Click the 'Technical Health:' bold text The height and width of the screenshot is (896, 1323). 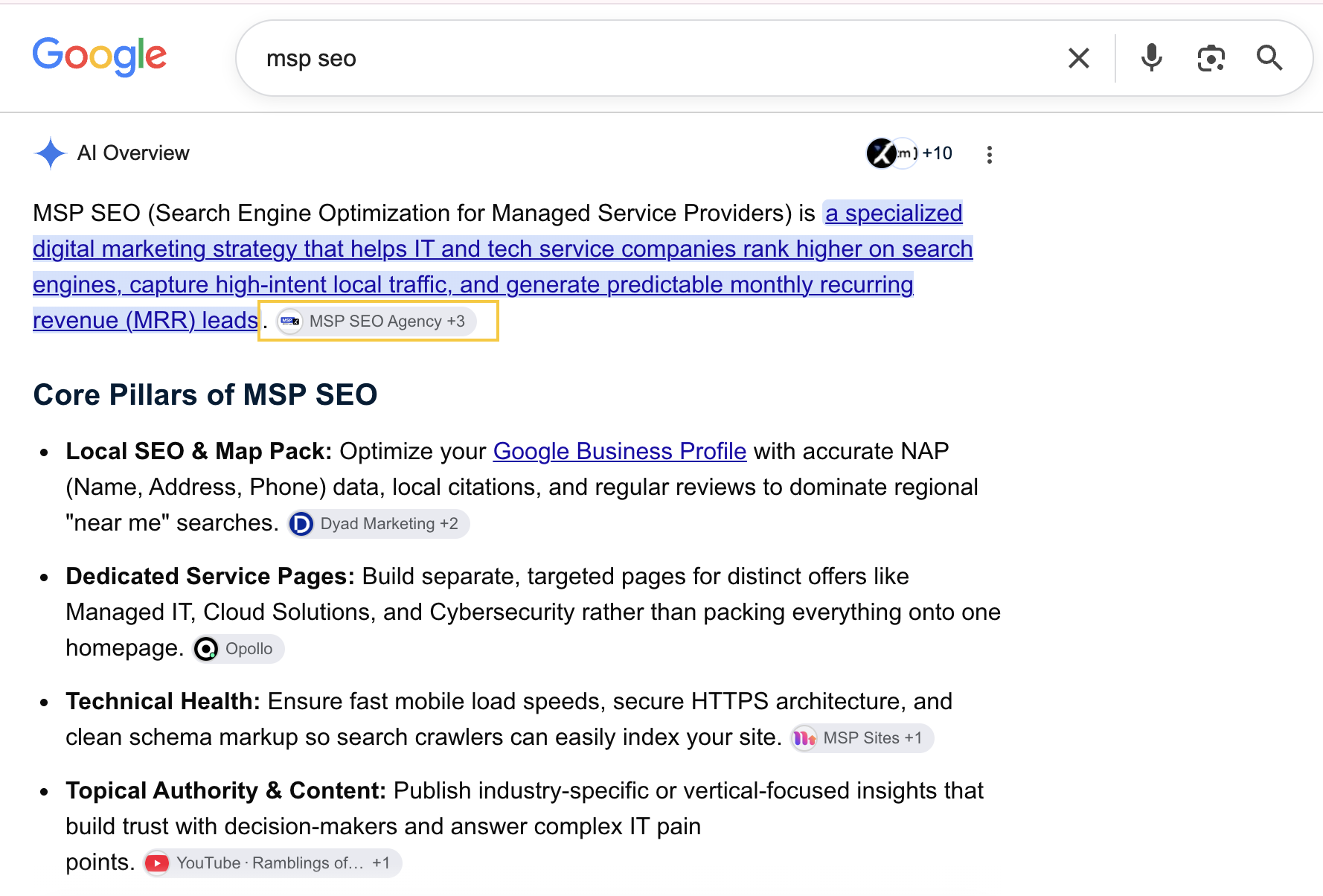163,701
